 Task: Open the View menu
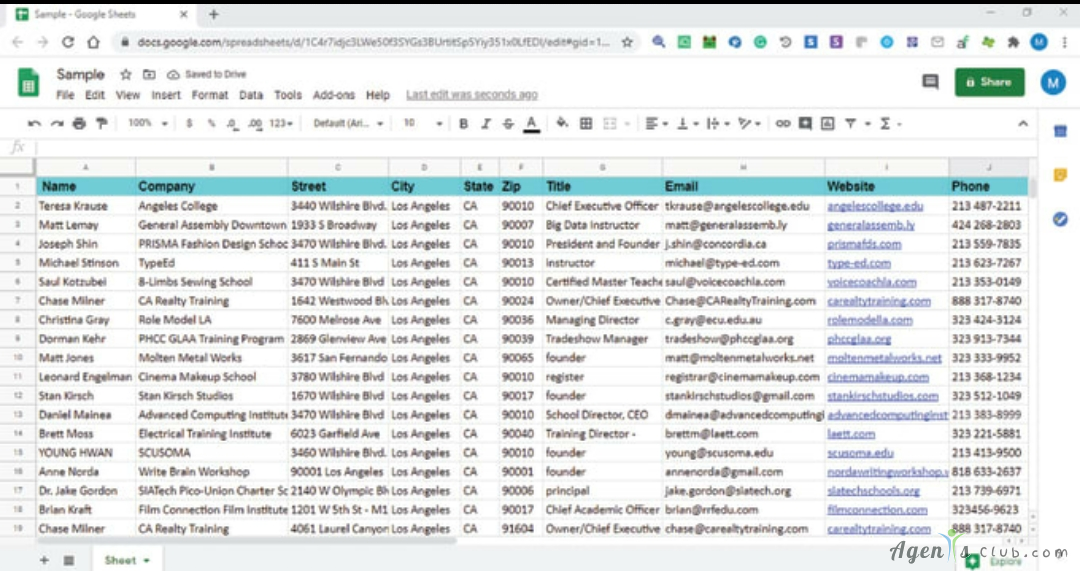click(127, 95)
